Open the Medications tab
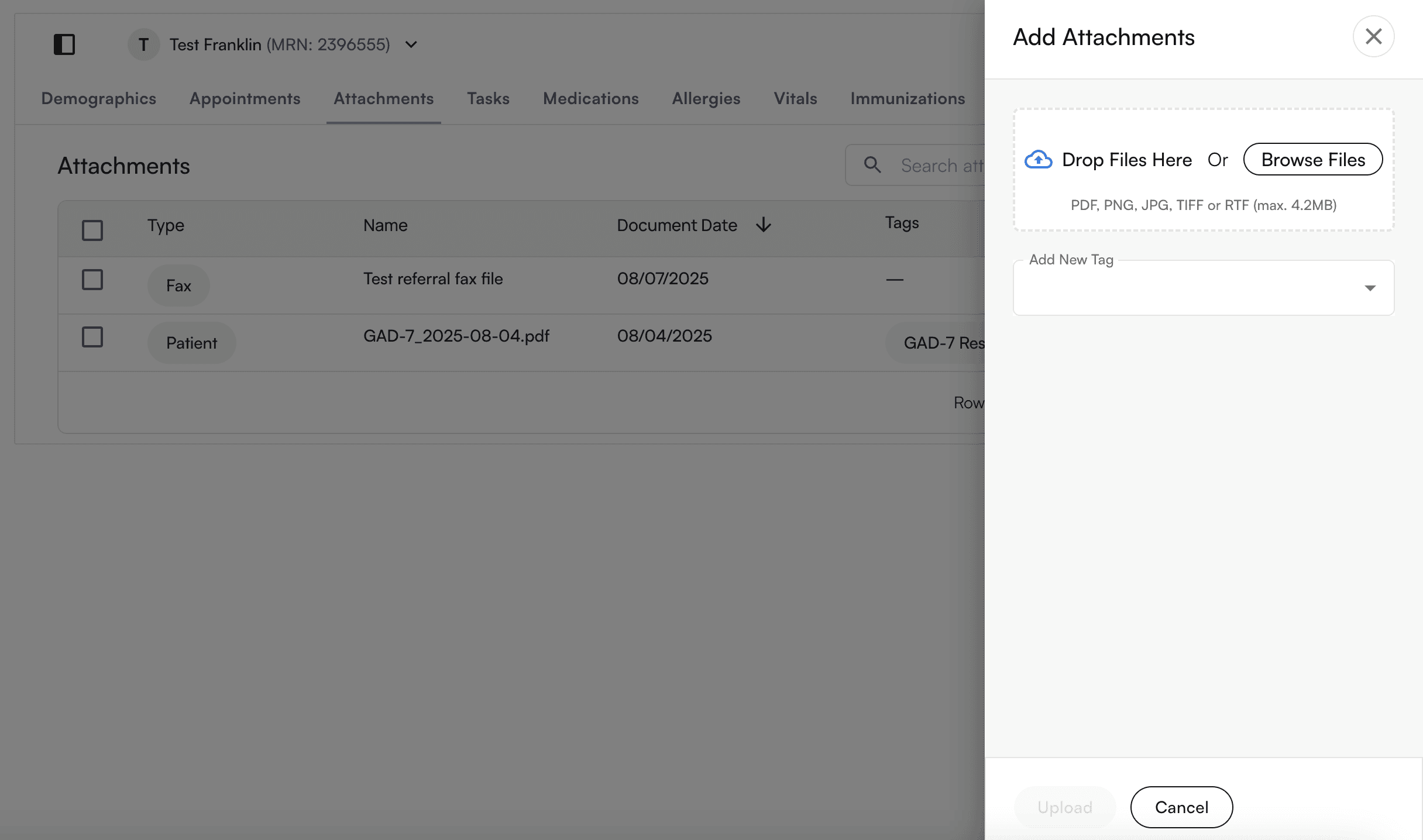 coord(590,98)
